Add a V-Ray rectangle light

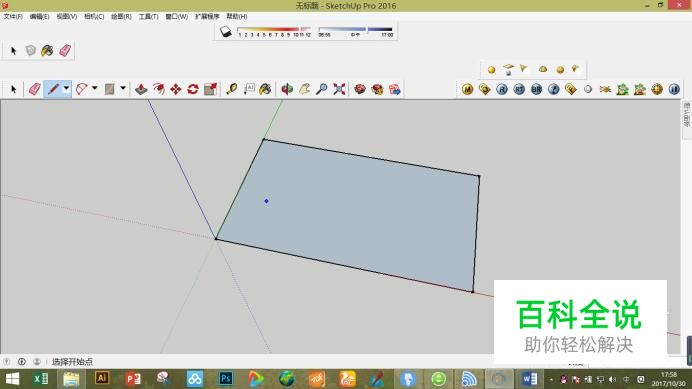(508, 69)
